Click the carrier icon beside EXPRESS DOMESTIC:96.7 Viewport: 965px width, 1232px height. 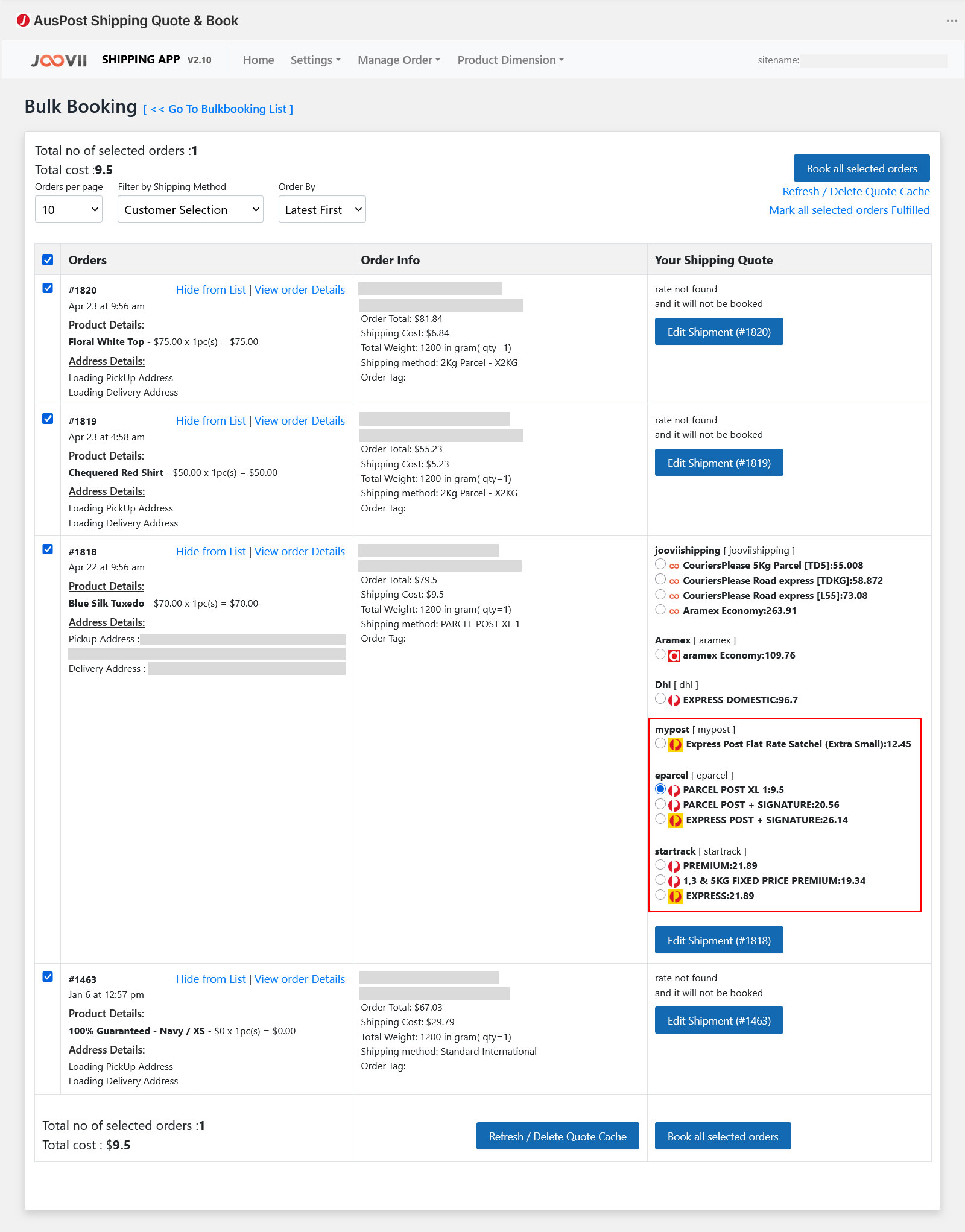(674, 700)
